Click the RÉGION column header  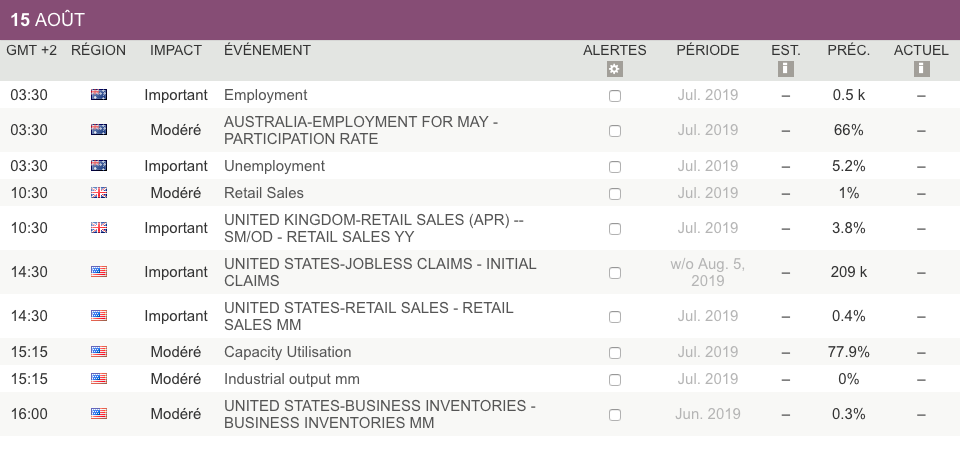click(99, 50)
